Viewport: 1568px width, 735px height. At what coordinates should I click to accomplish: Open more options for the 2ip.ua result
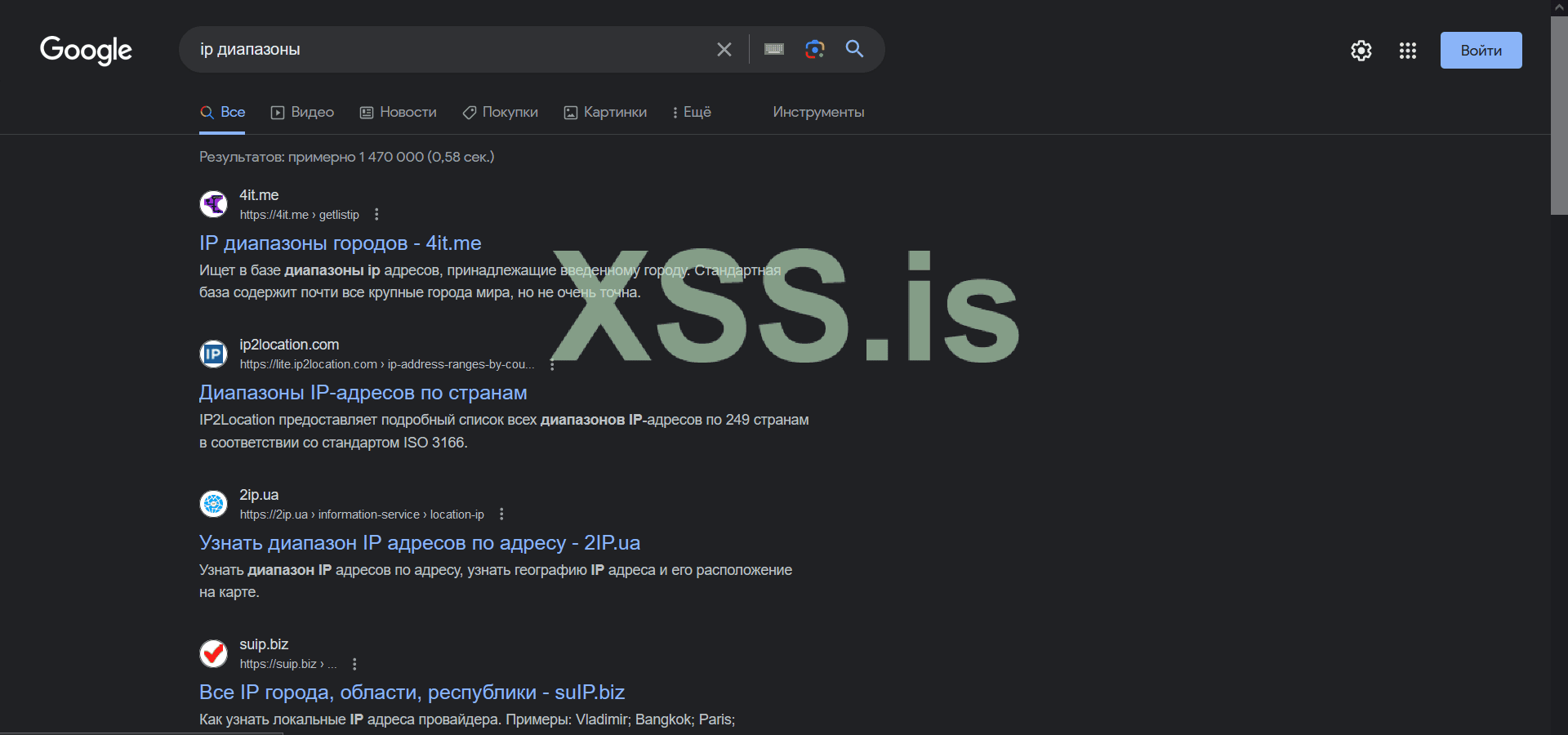[x=501, y=514]
